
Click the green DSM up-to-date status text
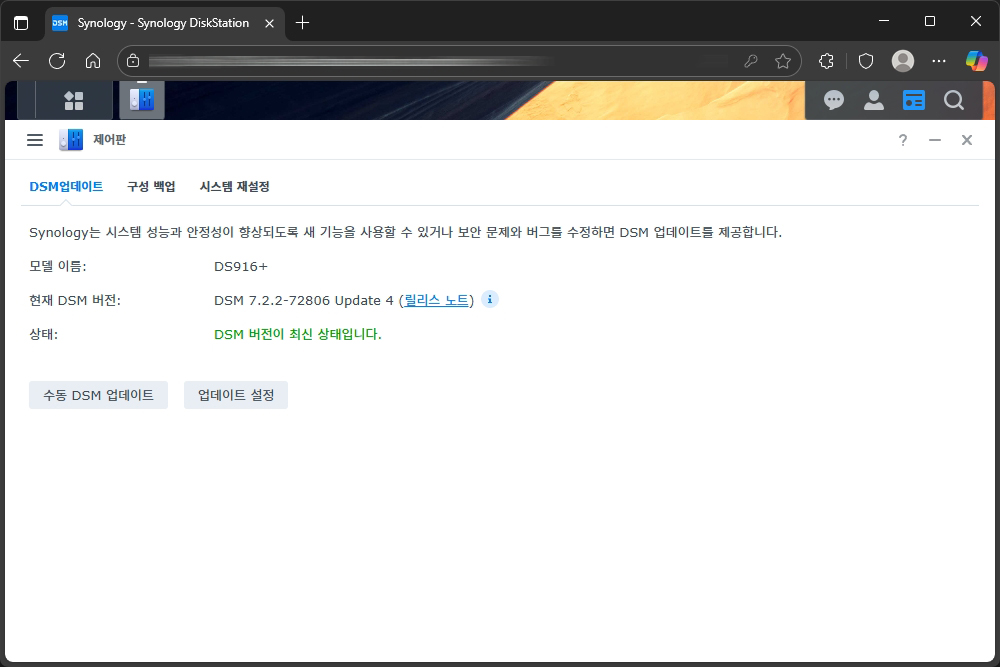[x=298, y=334]
